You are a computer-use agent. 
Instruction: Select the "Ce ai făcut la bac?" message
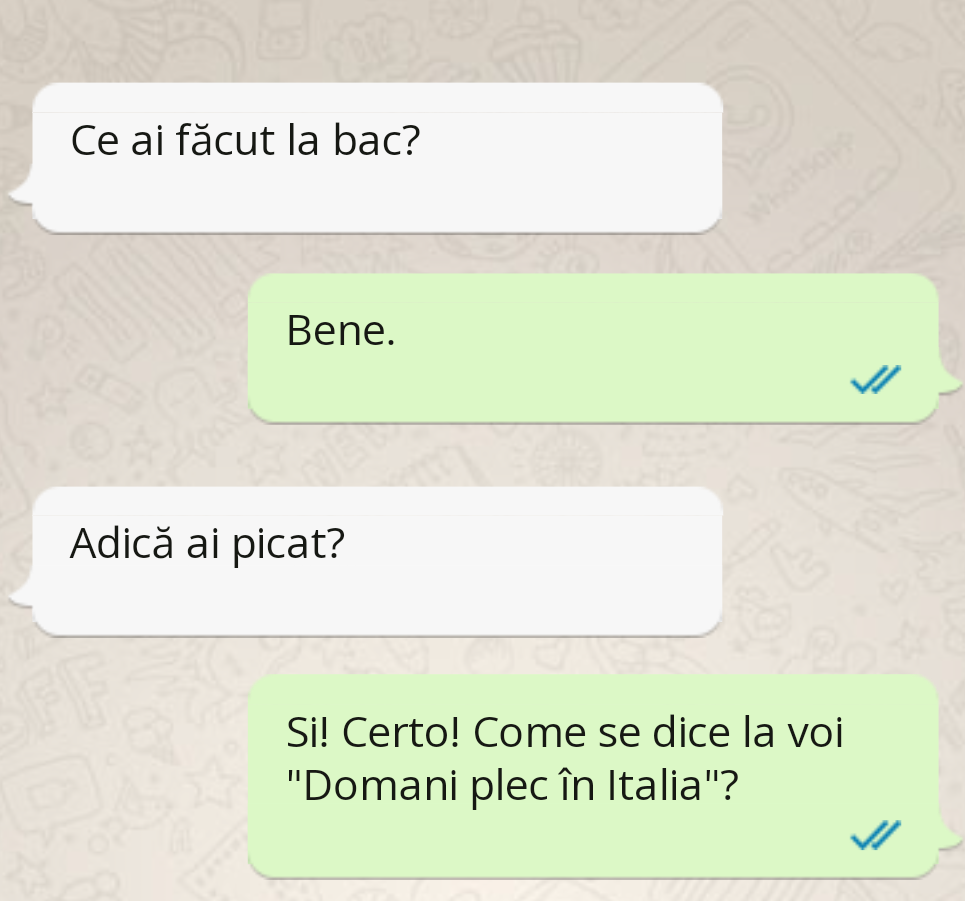(x=377, y=158)
